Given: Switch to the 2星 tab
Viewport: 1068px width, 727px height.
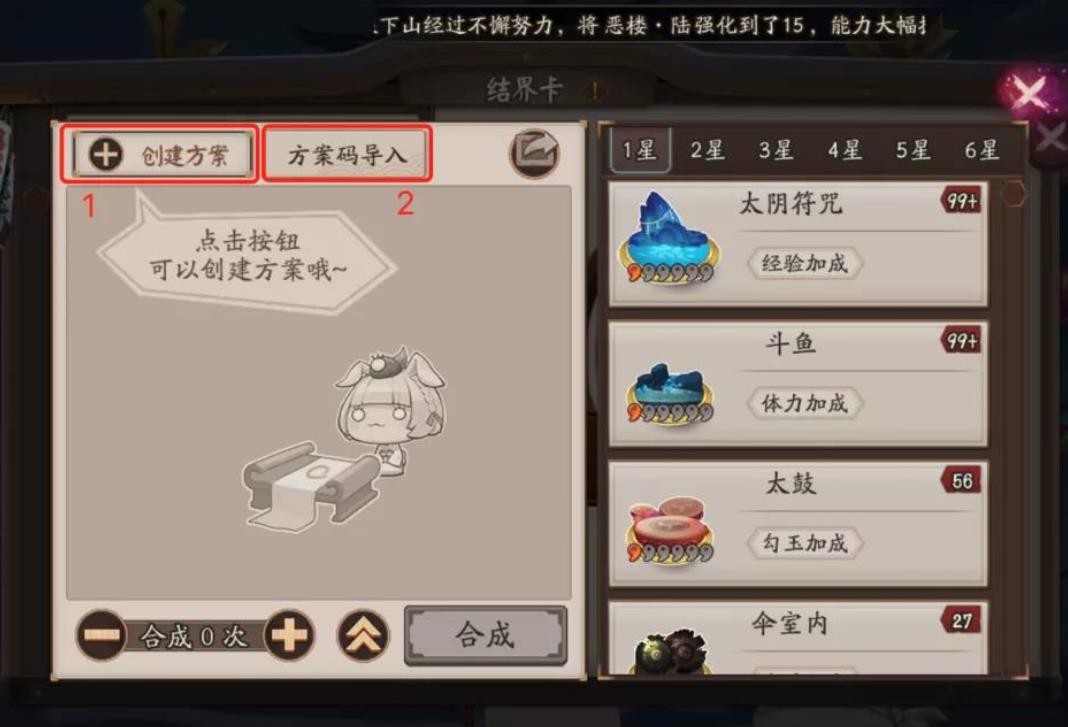Looking at the screenshot, I should click(x=708, y=149).
